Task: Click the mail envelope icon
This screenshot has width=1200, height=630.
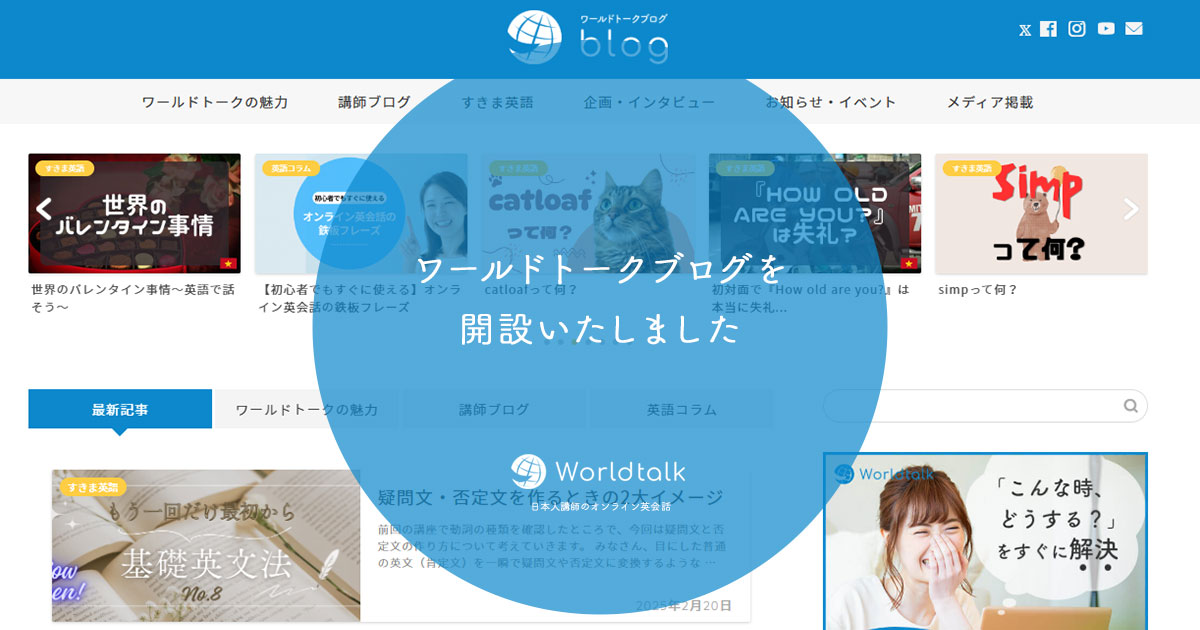Action: [1134, 29]
